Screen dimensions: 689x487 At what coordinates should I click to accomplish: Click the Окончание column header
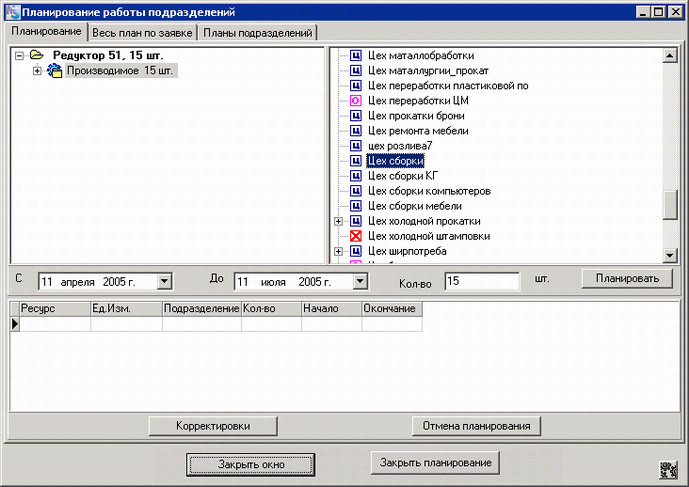tap(392, 309)
